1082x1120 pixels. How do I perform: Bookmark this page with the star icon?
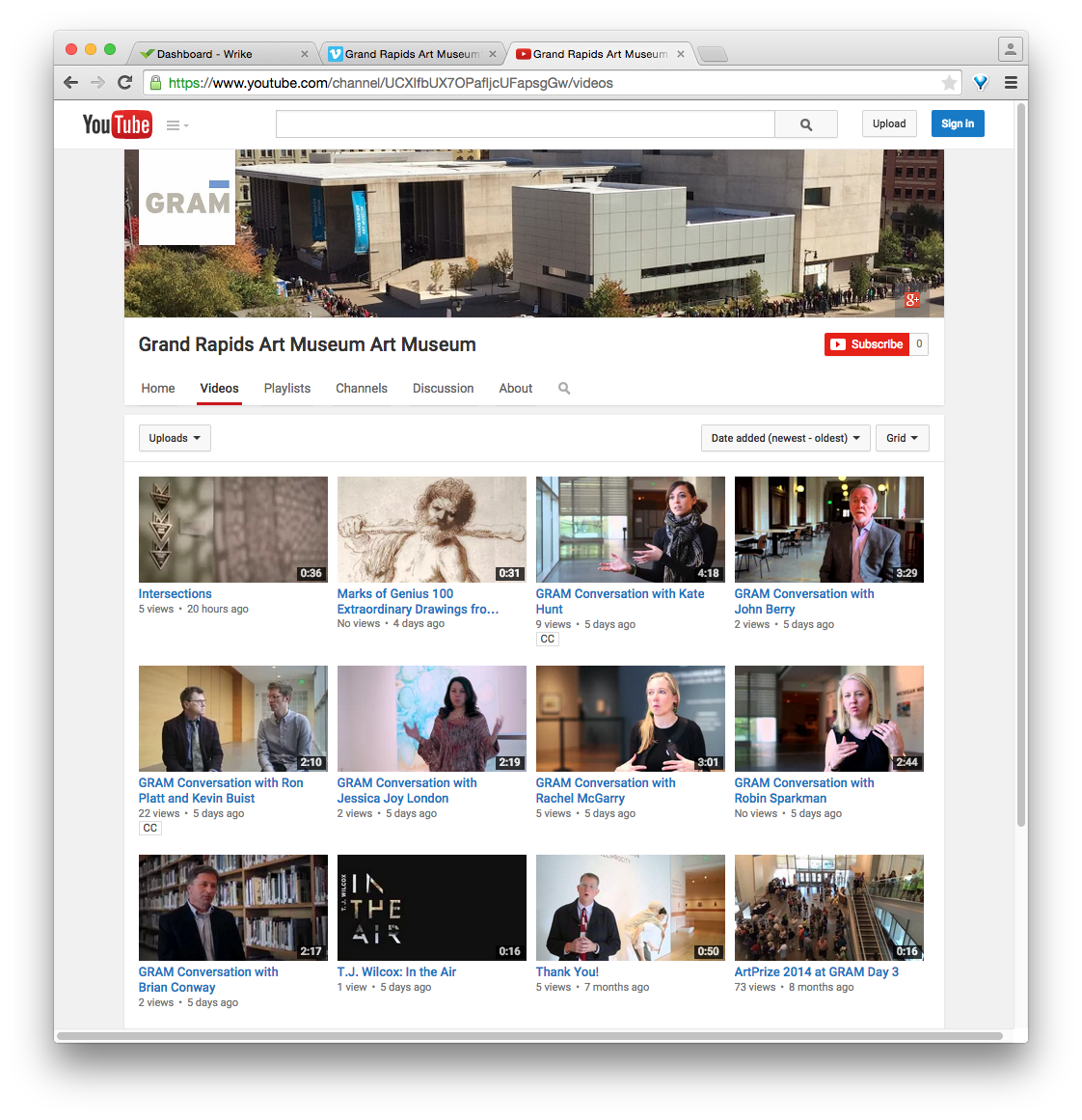coord(949,83)
